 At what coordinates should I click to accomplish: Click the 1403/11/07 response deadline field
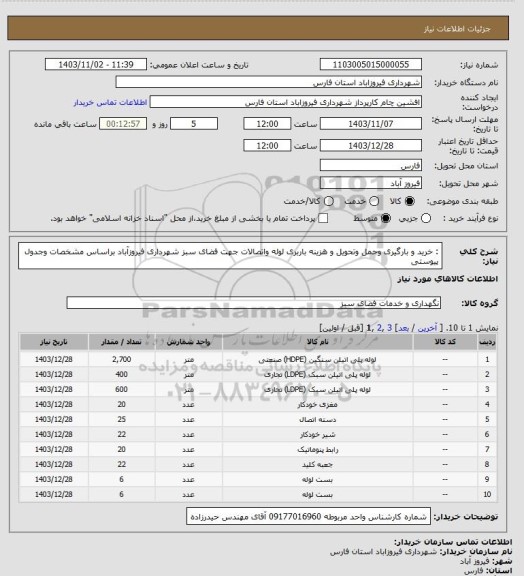pos(370,124)
